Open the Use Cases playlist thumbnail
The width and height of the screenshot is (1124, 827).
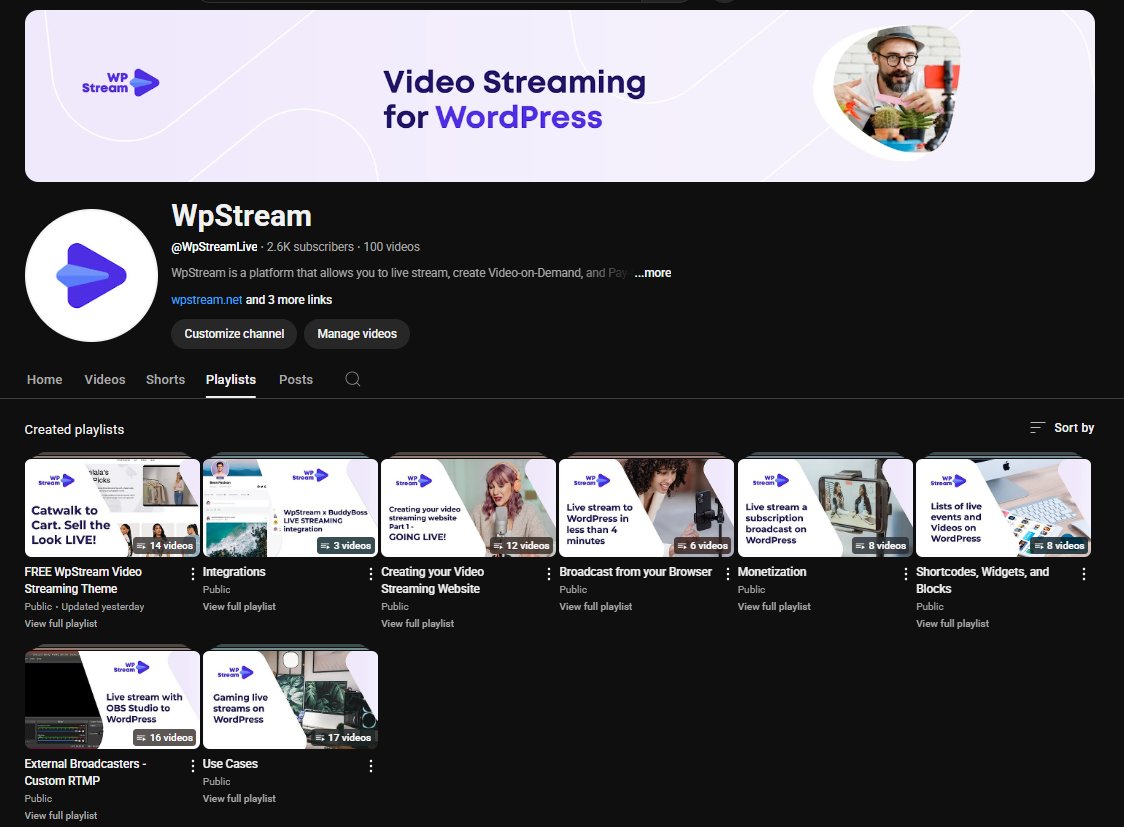click(290, 698)
